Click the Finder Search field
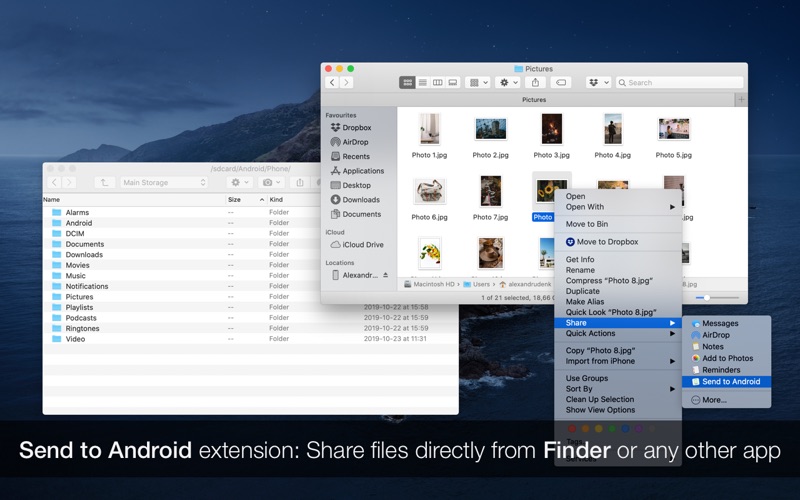This screenshot has width=800, height=500. (679, 82)
